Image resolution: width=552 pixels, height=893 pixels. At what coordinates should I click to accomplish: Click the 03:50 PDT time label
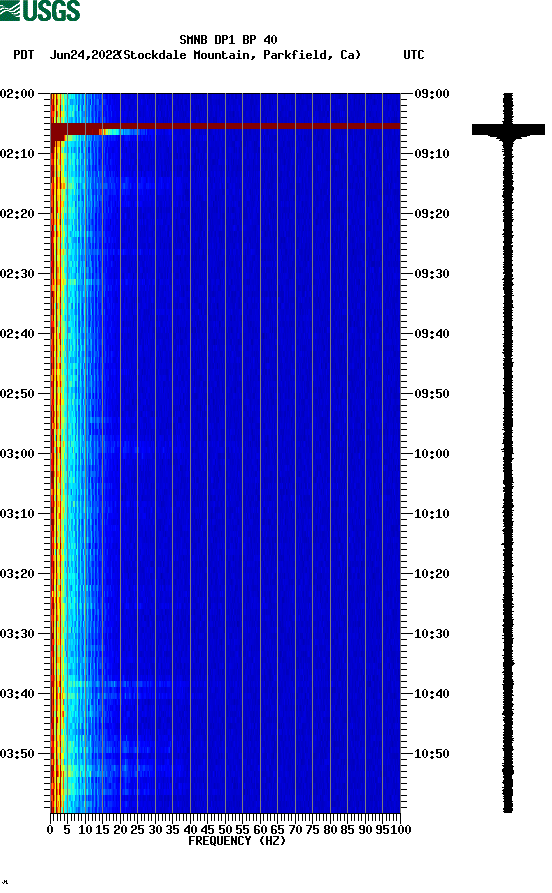(17, 753)
